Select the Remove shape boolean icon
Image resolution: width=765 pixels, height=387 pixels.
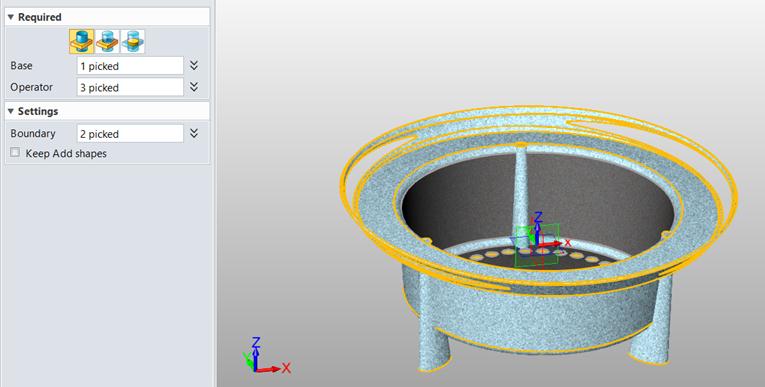point(107,41)
